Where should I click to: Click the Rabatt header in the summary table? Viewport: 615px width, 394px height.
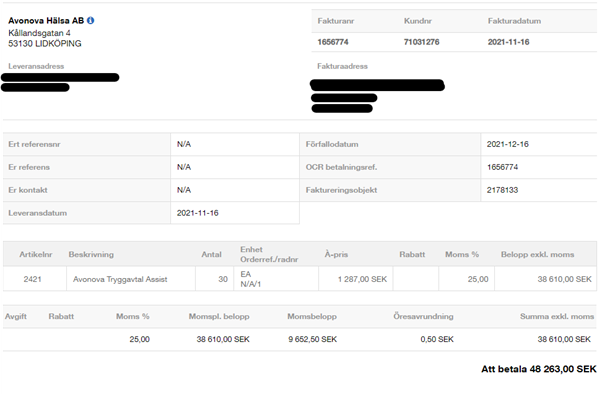click(61, 316)
